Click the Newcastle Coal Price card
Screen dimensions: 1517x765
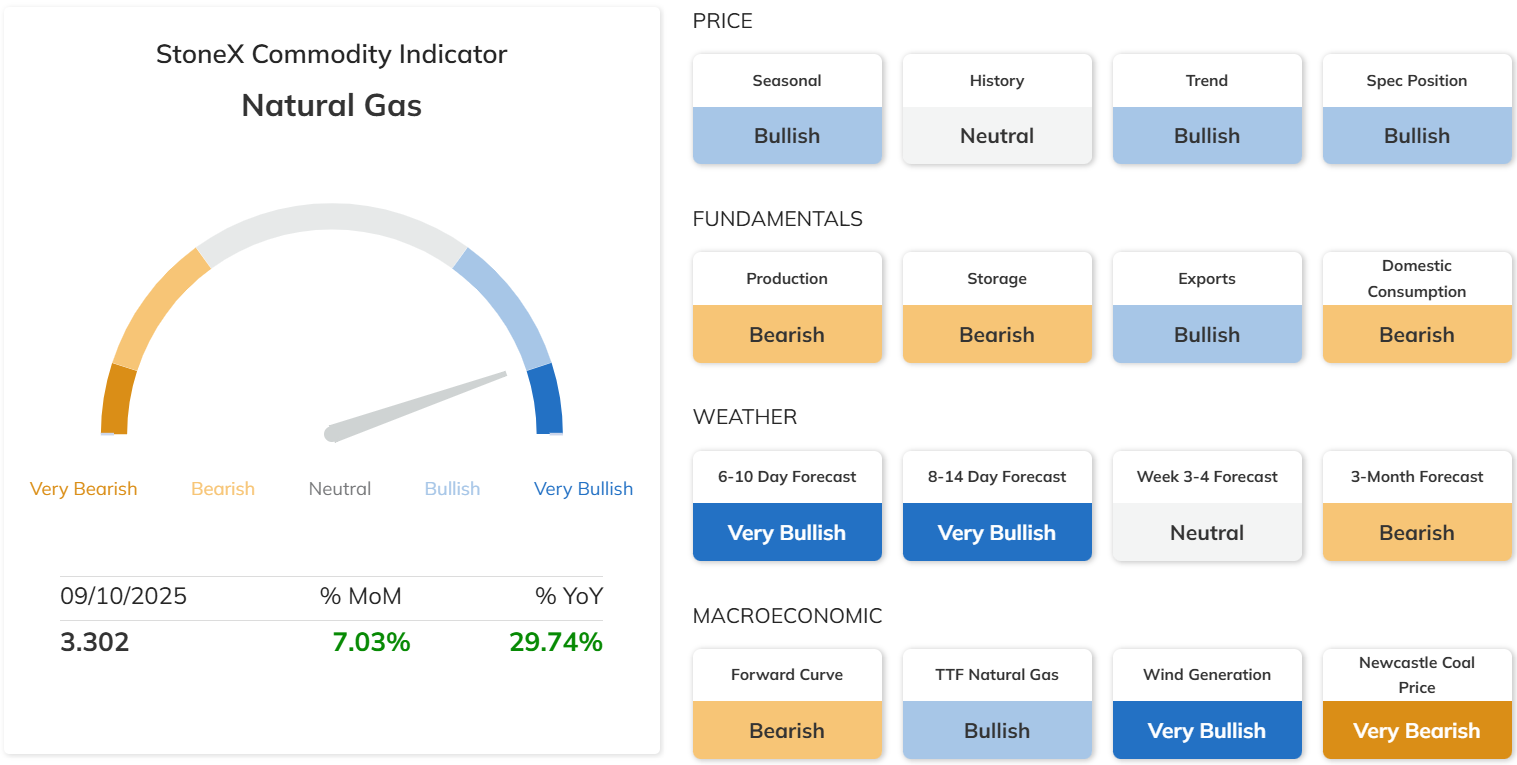[x=1417, y=703]
